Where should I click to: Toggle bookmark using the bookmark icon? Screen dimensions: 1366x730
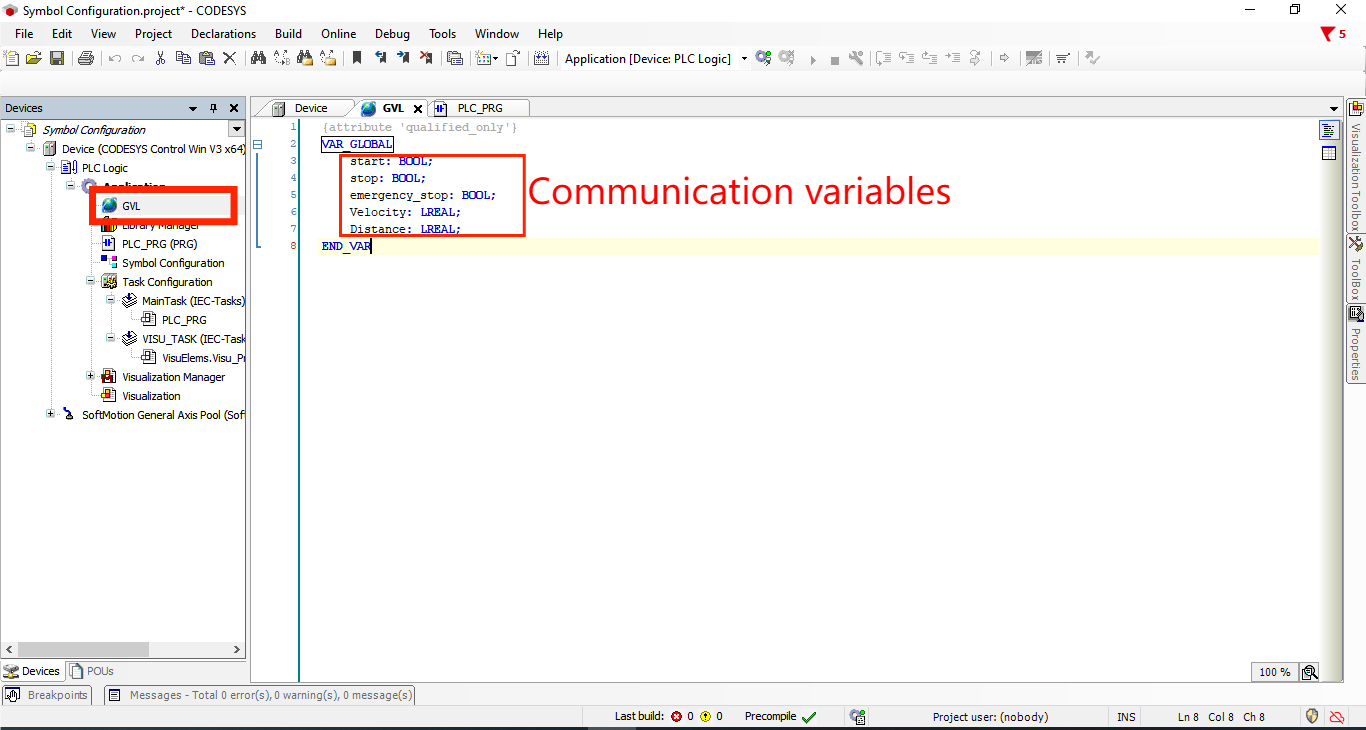tap(356, 59)
